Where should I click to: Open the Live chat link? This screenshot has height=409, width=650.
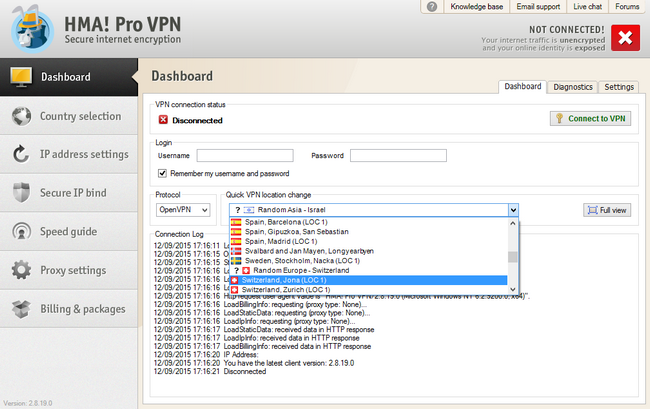tap(587, 7)
